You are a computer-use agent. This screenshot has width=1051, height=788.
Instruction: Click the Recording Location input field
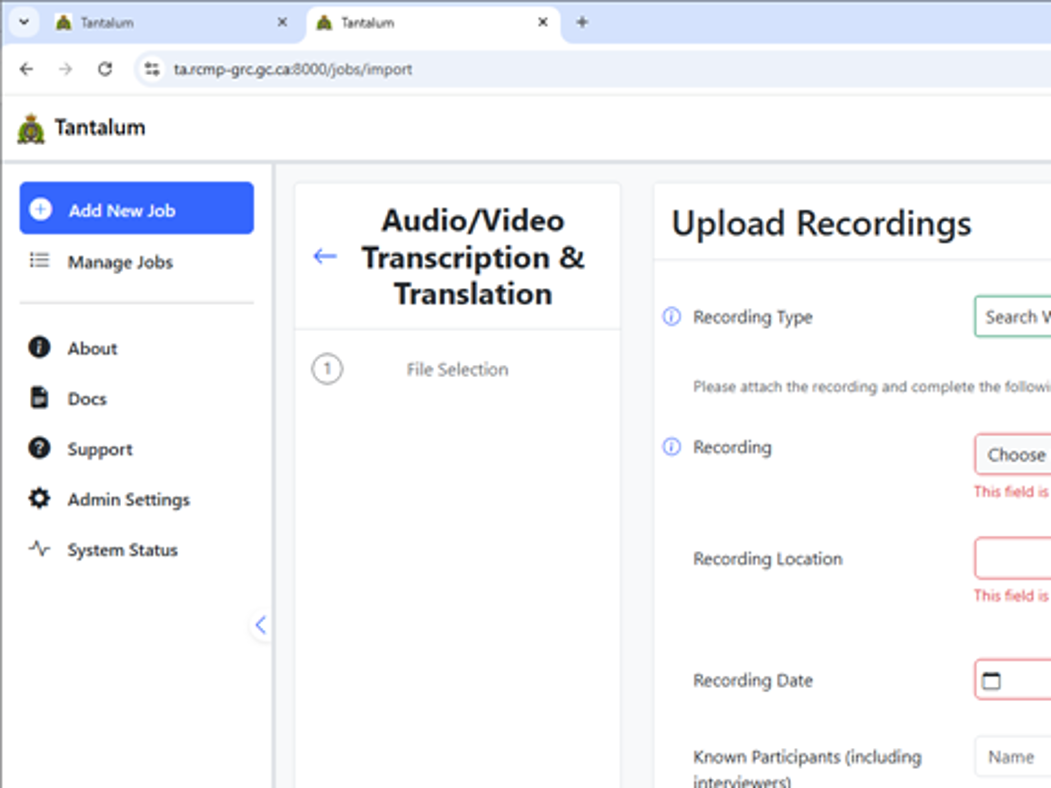point(1013,558)
